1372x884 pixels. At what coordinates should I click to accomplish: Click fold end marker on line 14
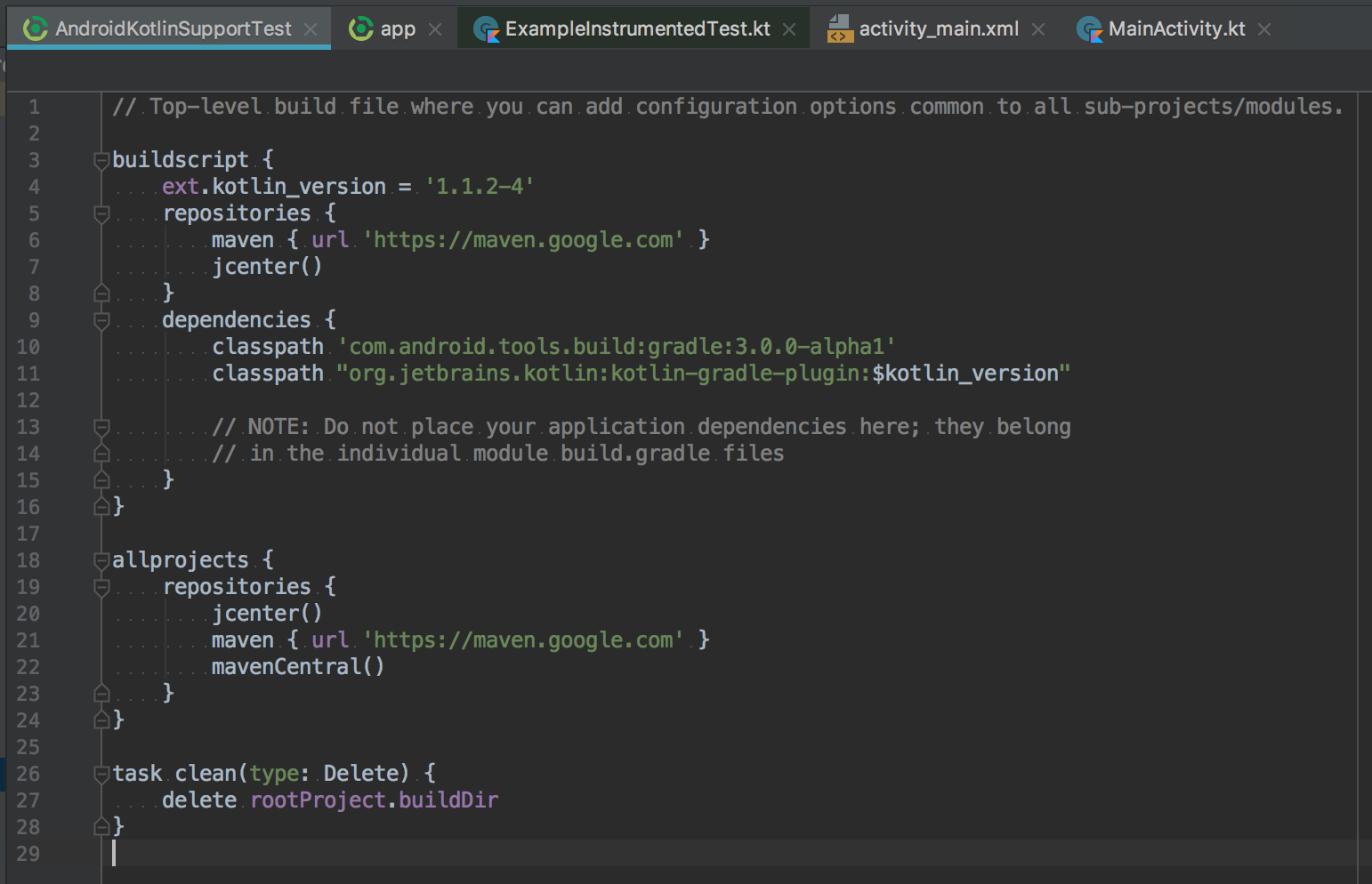click(101, 453)
